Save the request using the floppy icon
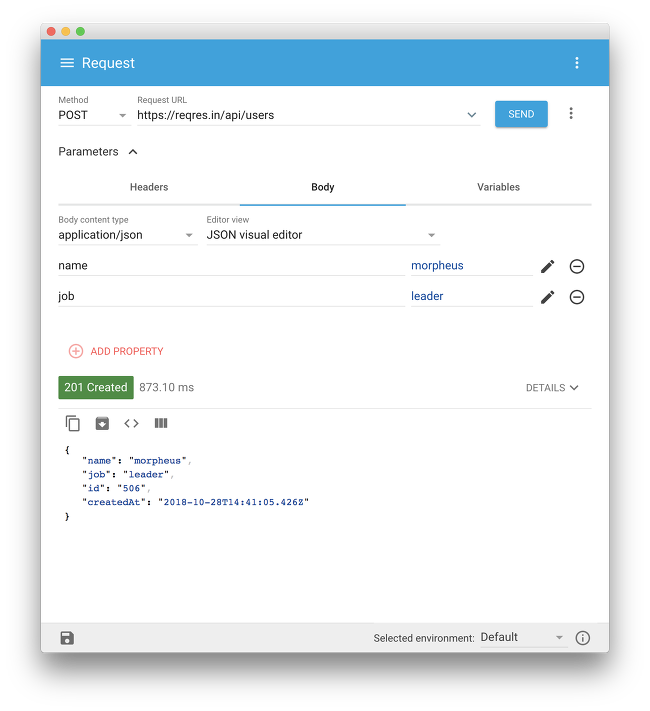Screen dimensions: 650x711 click(67, 638)
